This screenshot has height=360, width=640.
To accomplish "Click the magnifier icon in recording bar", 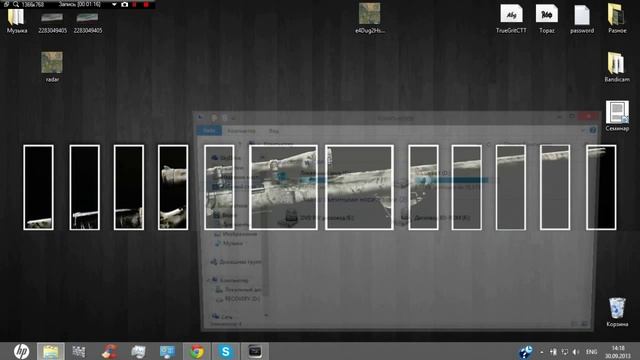I will coord(16,4).
